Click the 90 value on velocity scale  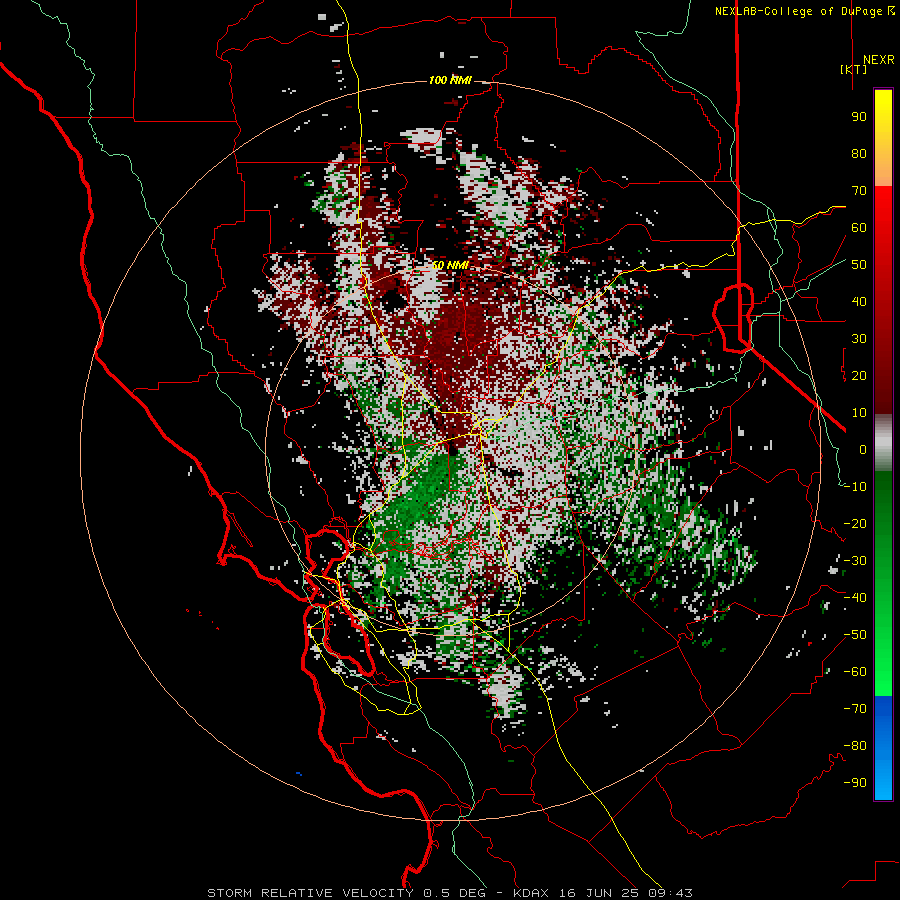pos(859,117)
